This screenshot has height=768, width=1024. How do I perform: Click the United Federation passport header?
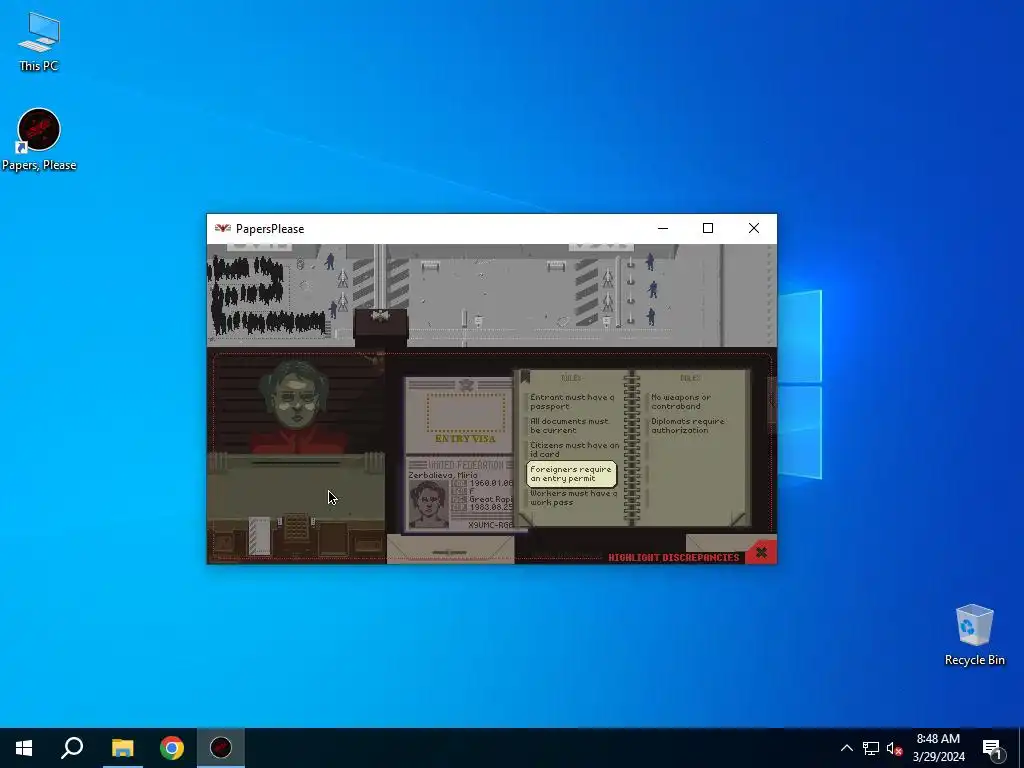point(465,465)
